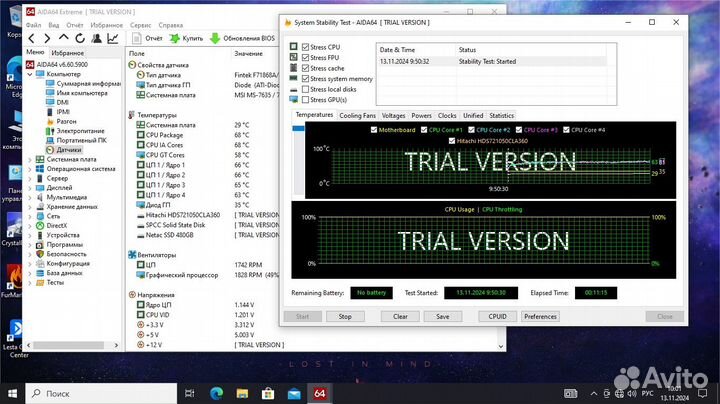720x404 pixels.
Task: Open Task View in the taskbar
Action: pos(189,393)
